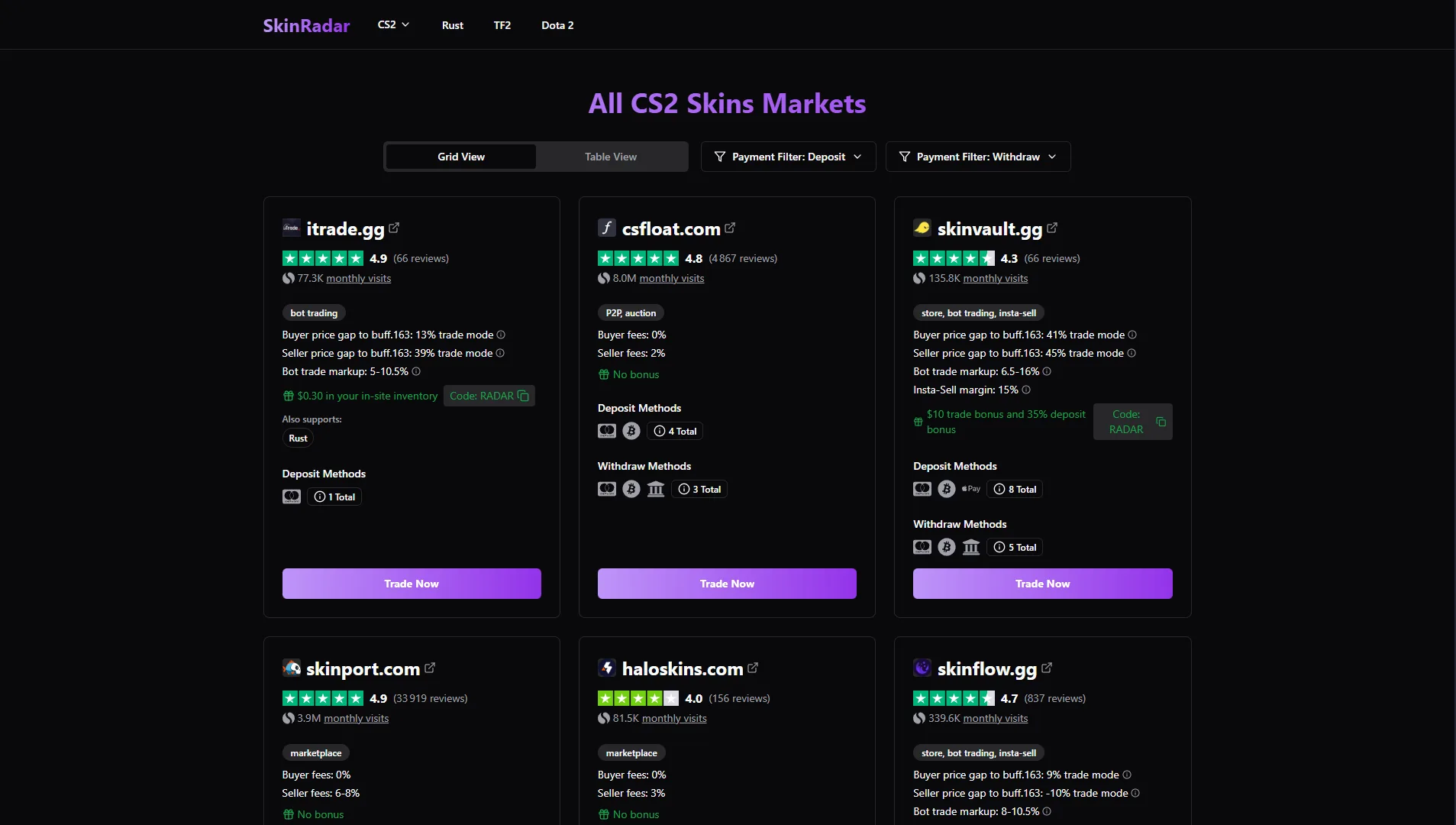Open csfloat.com external link icon
The image size is (1456, 825).
coord(730,228)
